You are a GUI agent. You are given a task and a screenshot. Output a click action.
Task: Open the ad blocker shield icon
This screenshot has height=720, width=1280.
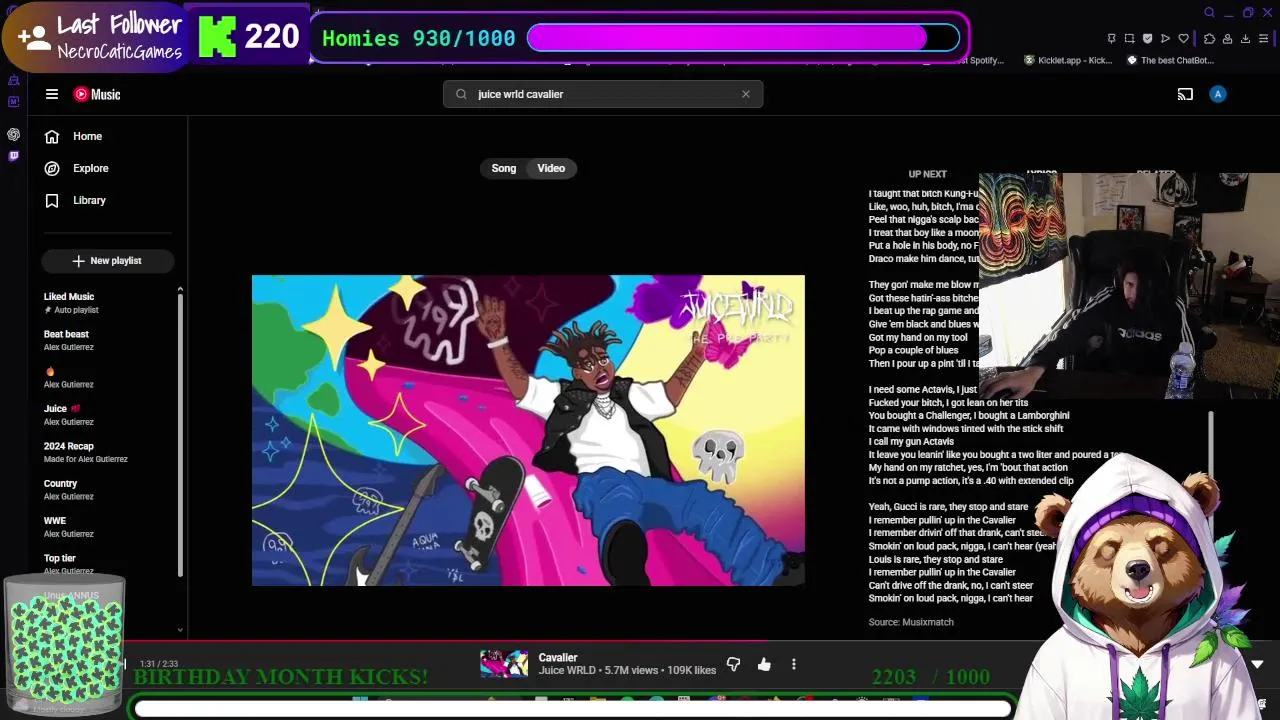1147,39
